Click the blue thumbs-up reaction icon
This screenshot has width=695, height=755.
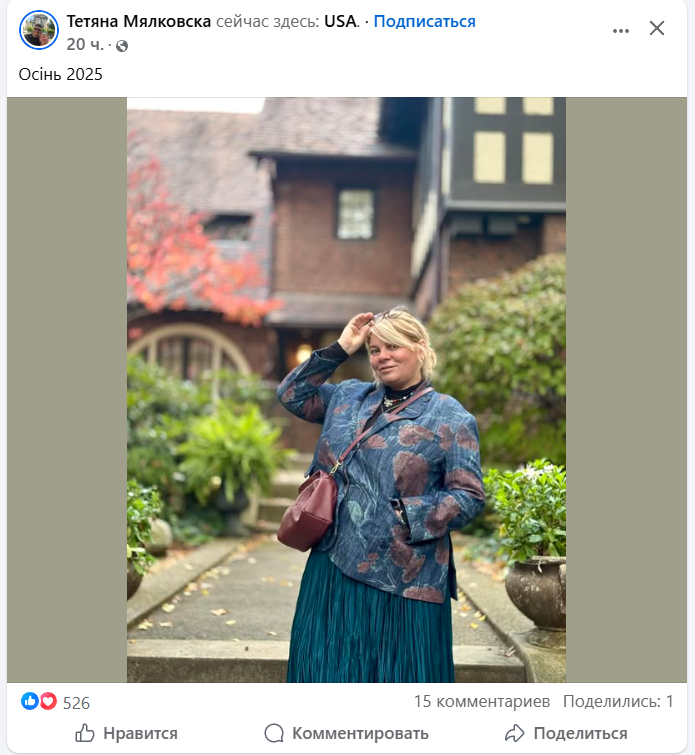click(x=30, y=701)
